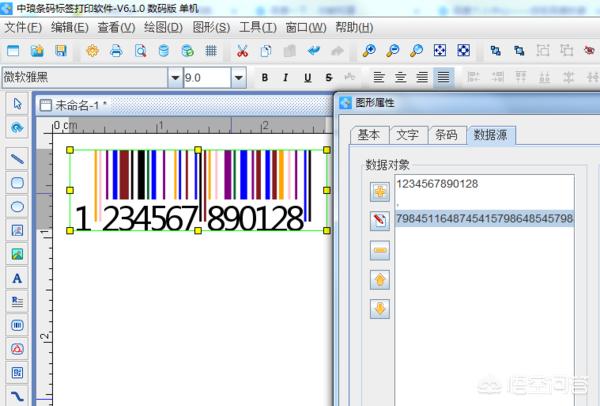Open database settings icon
Screen dimensions: 600x406
pos(164,51)
